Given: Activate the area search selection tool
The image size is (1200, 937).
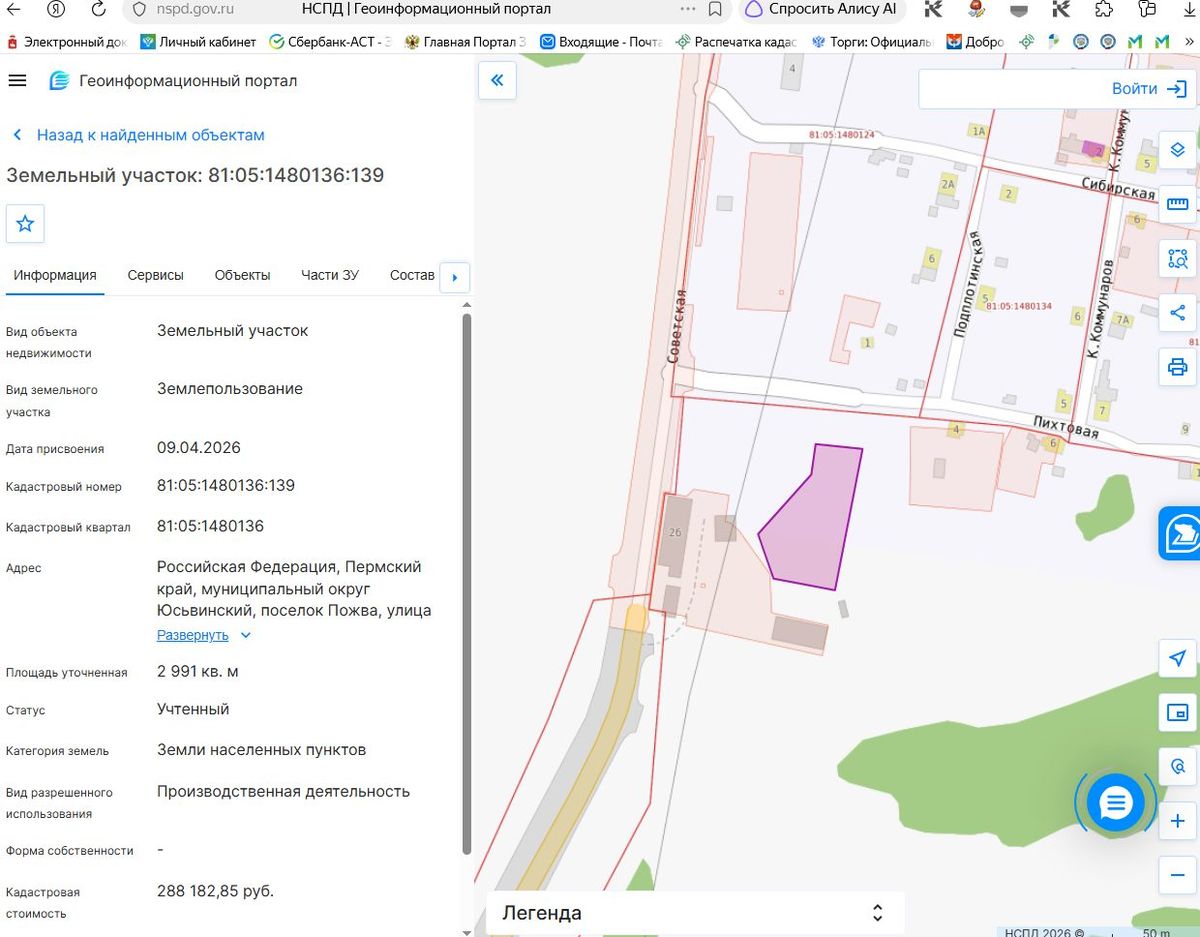Looking at the screenshot, I should pos(1177,259).
